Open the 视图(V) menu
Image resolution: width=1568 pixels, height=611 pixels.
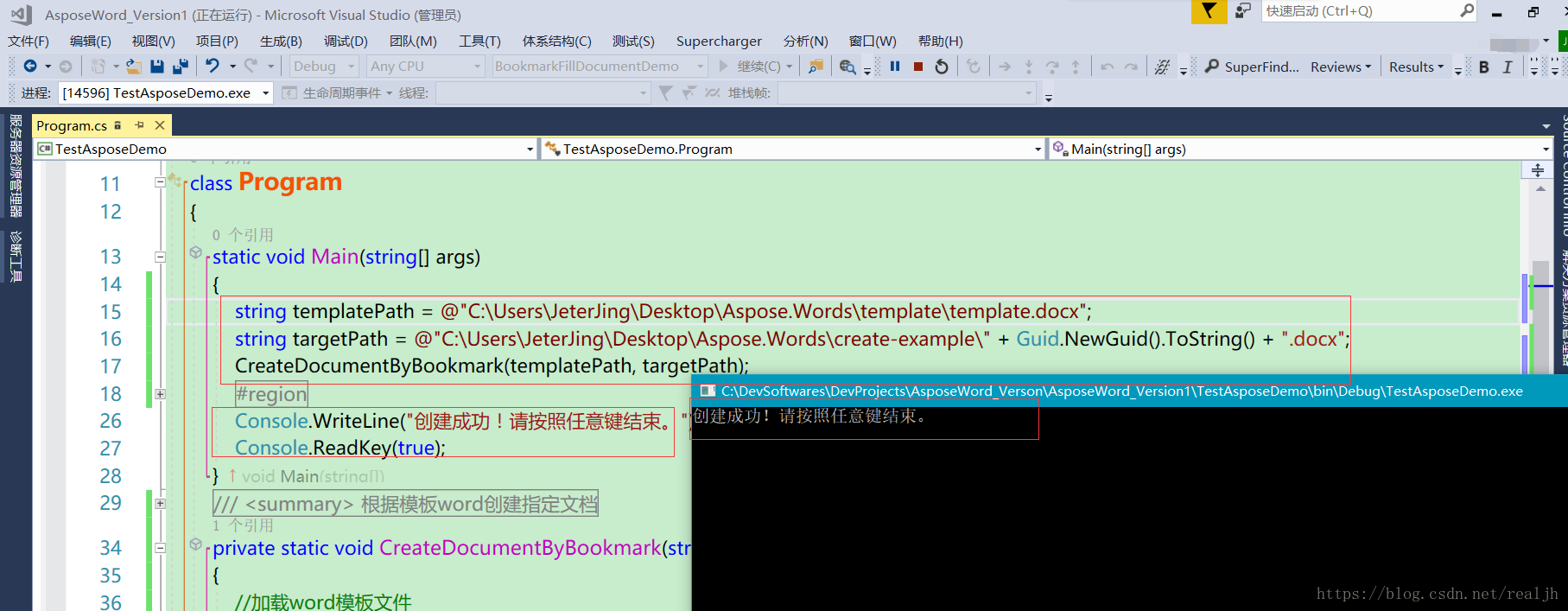154,41
